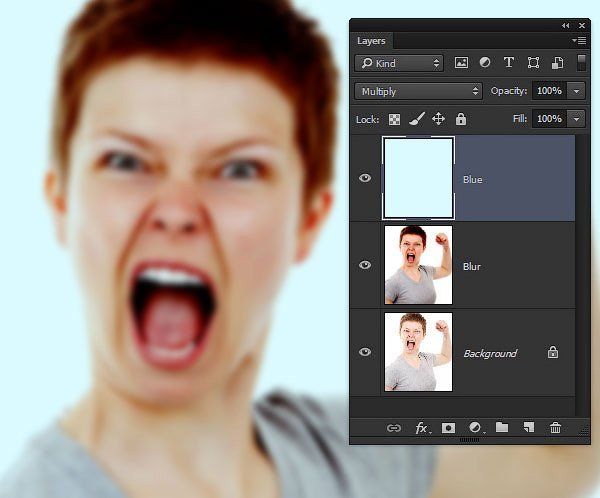Create a new group folder
The height and width of the screenshot is (498, 600).
502,427
